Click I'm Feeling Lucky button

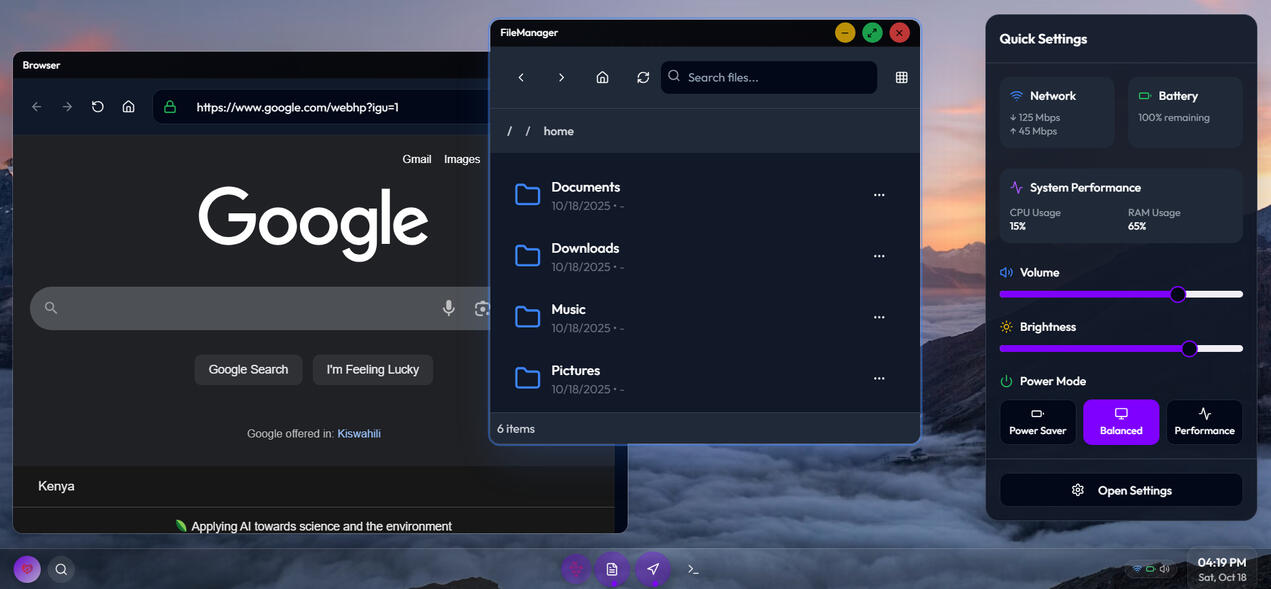click(x=373, y=369)
